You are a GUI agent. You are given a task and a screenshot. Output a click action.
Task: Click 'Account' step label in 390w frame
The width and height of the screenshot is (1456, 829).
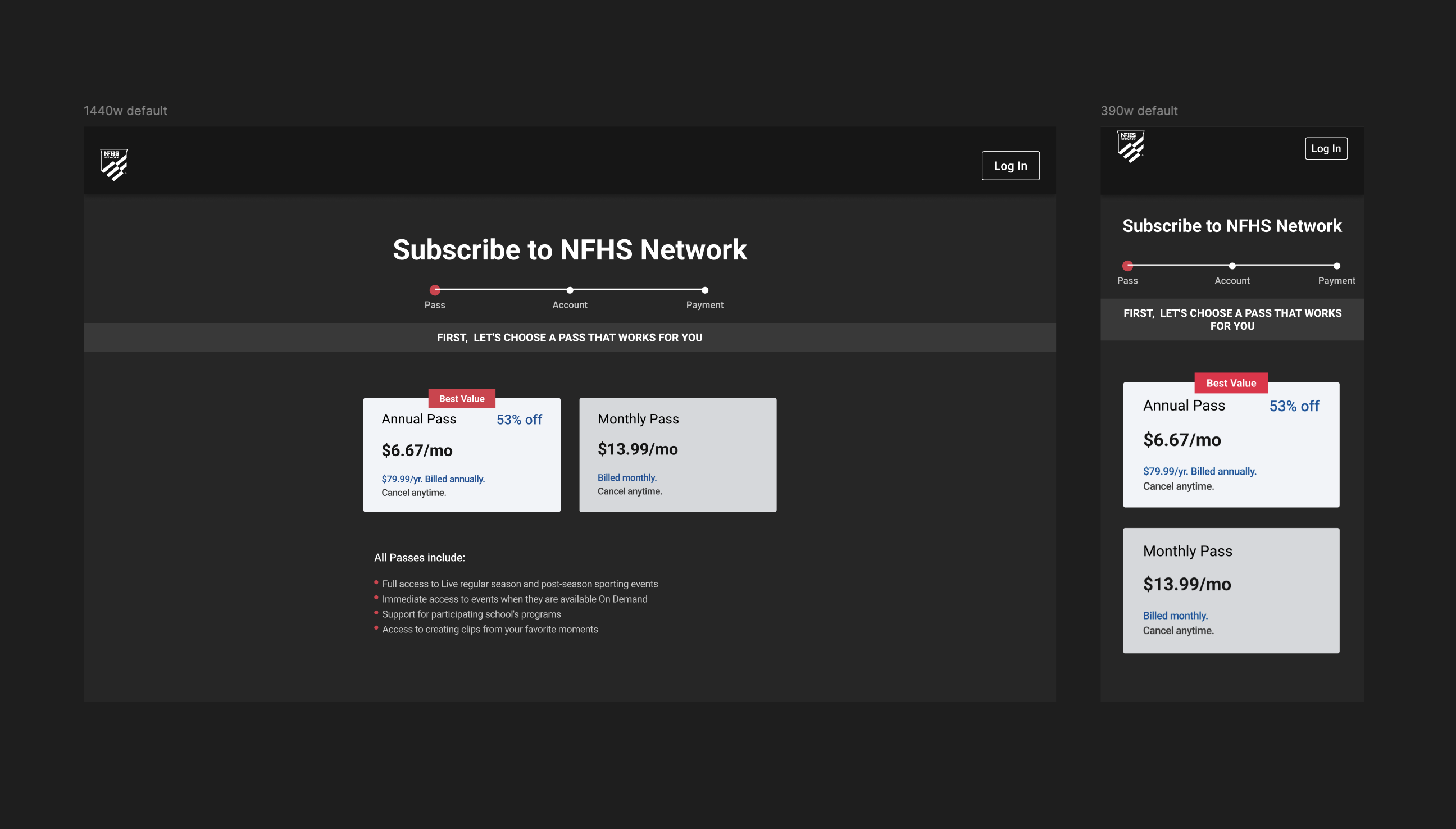(1232, 281)
